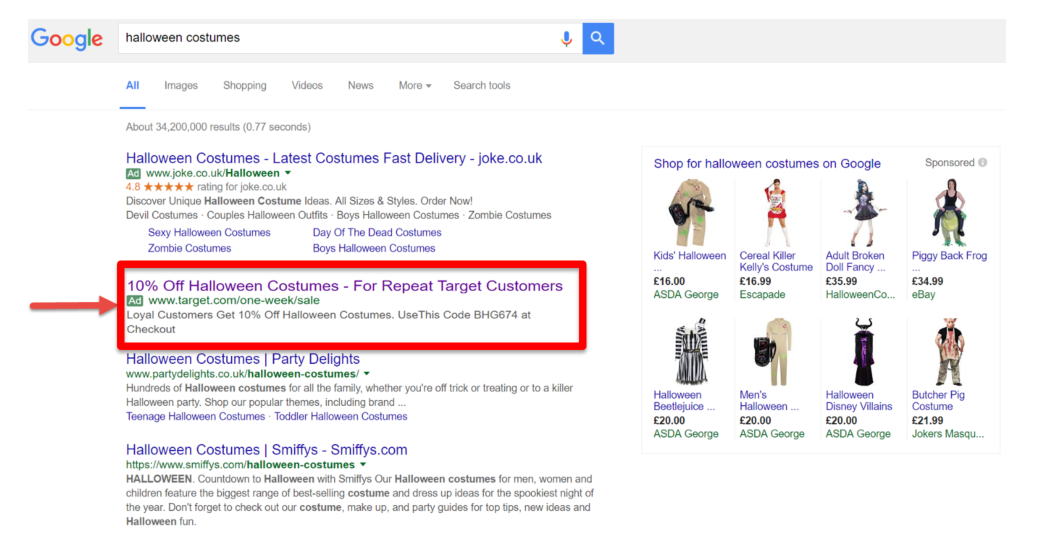Switch to the News tab
The image size is (1039, 546).
360,85
